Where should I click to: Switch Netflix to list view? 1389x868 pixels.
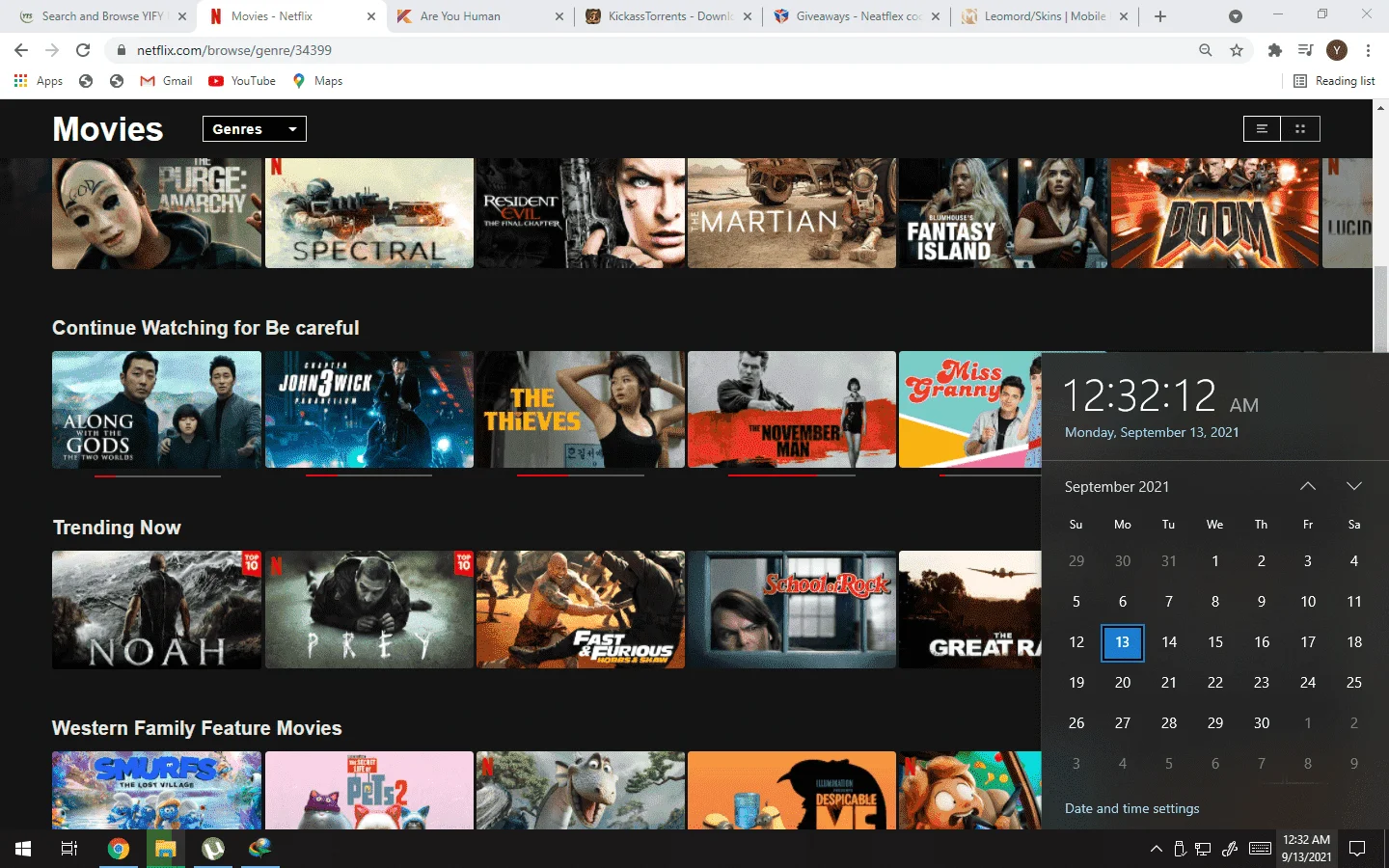click(x=1262, y=129)
